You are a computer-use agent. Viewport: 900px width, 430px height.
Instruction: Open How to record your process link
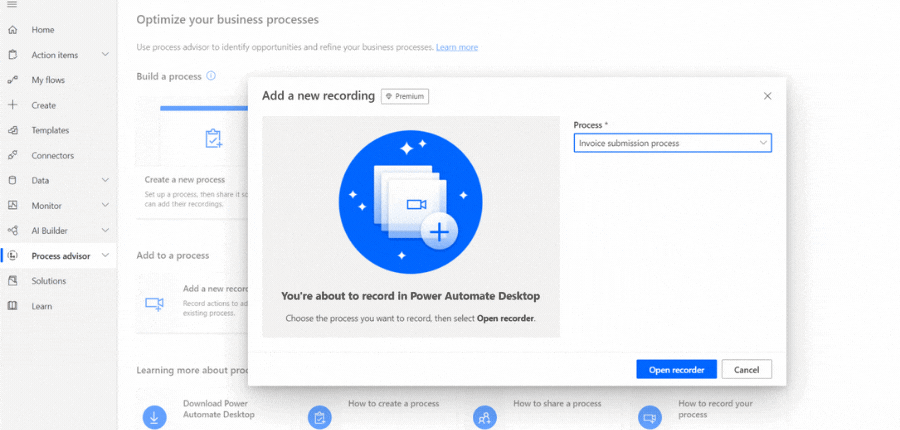point(715,409)
